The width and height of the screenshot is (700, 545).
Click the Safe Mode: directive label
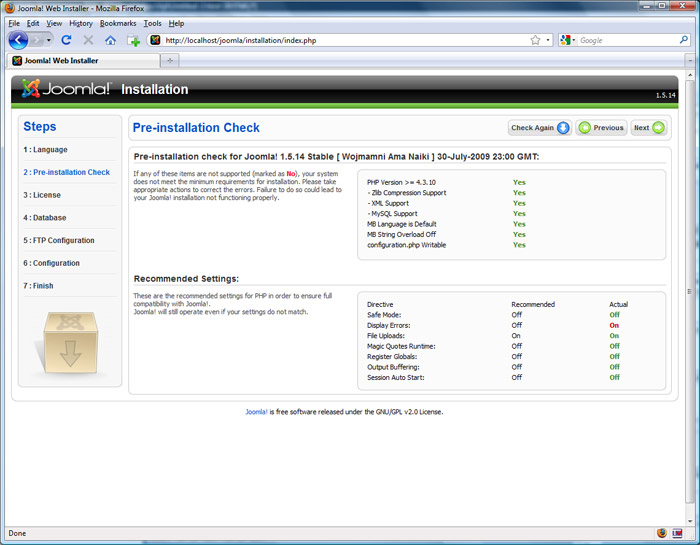384,315
